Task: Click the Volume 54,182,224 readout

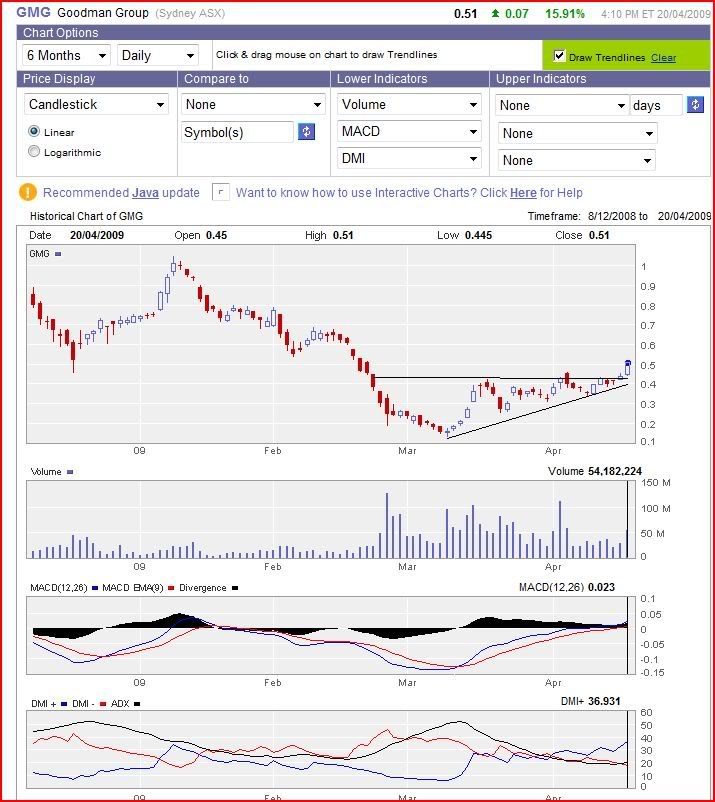Action: pos(594,471)
